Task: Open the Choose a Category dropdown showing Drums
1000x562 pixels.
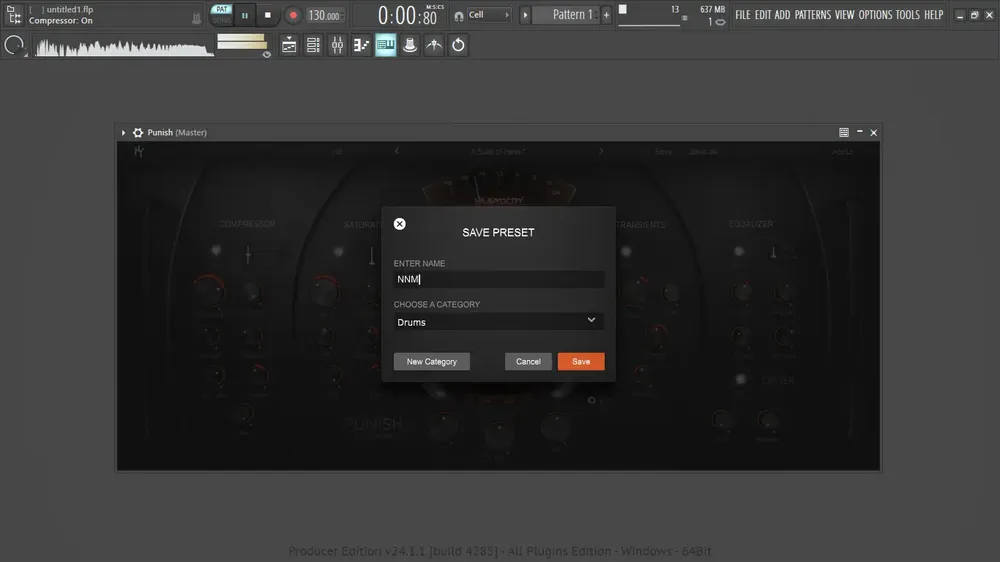Action: click(x=498, y=322)
